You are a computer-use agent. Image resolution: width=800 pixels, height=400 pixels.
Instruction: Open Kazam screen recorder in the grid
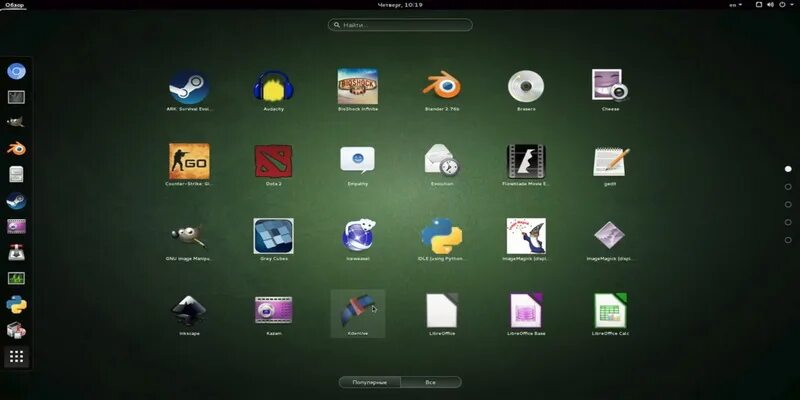[273, 310]
